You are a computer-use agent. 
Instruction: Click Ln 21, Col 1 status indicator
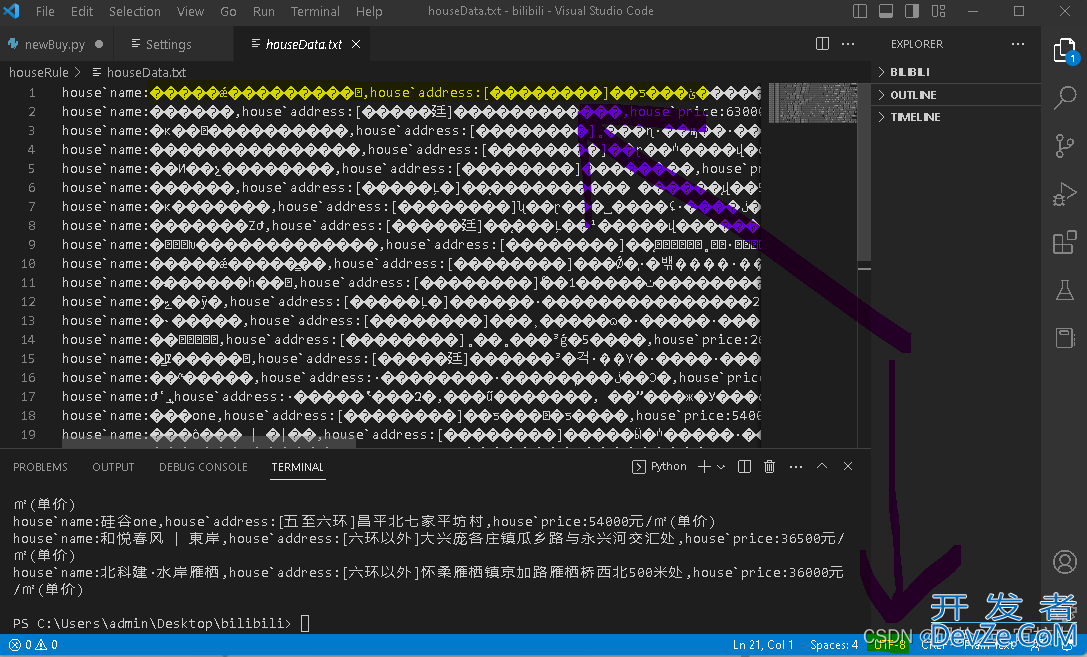(x=763, y=645)
